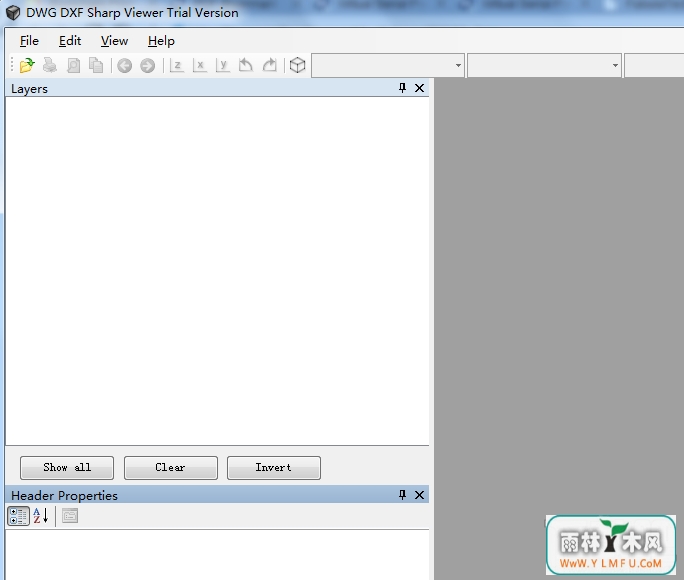The width and height of the screenshot is (684, 580).
Task: Click the third toolbar combo box
Action: 654,65
